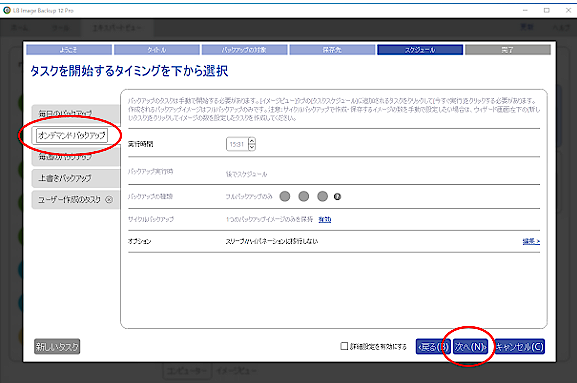Open エキスパートビュー tab in background window
This screenshot has width=577, height=383.
click(117, 28)
